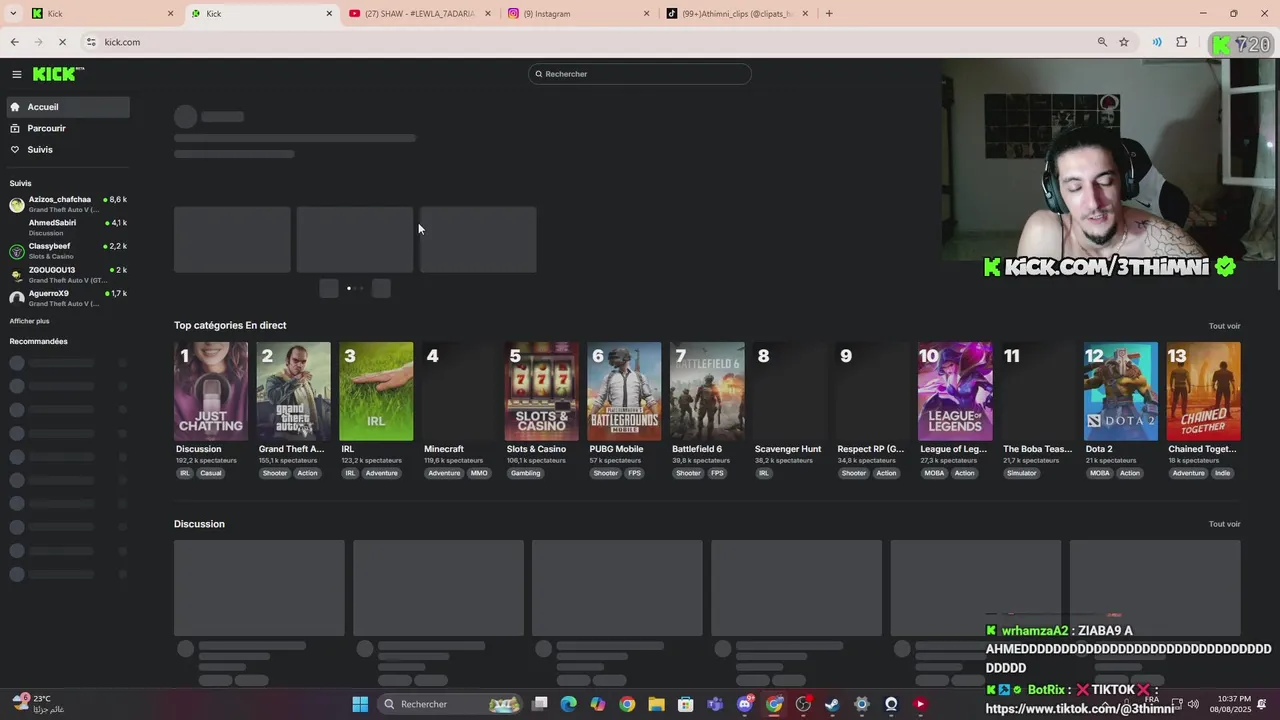Bookmark this page with the star

[1124, 42]
